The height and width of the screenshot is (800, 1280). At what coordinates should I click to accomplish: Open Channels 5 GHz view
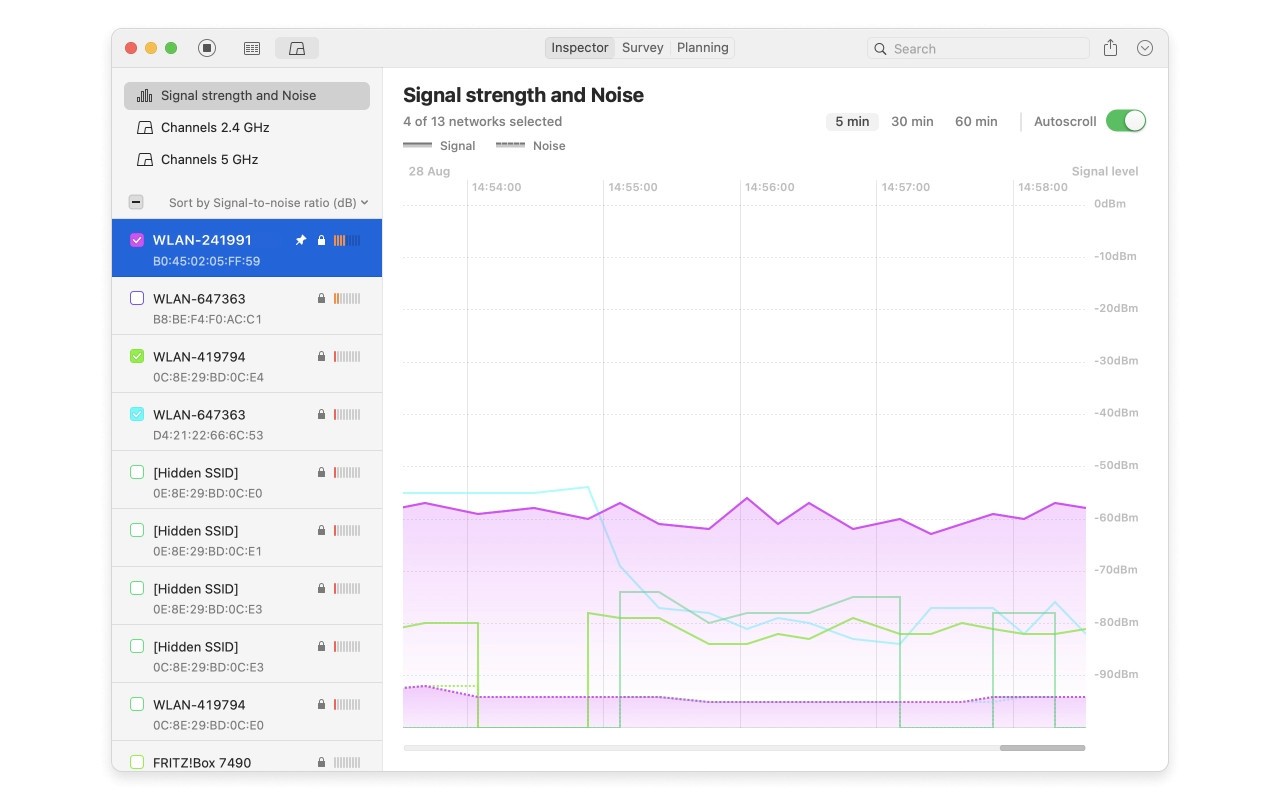[x=209, y=159]
